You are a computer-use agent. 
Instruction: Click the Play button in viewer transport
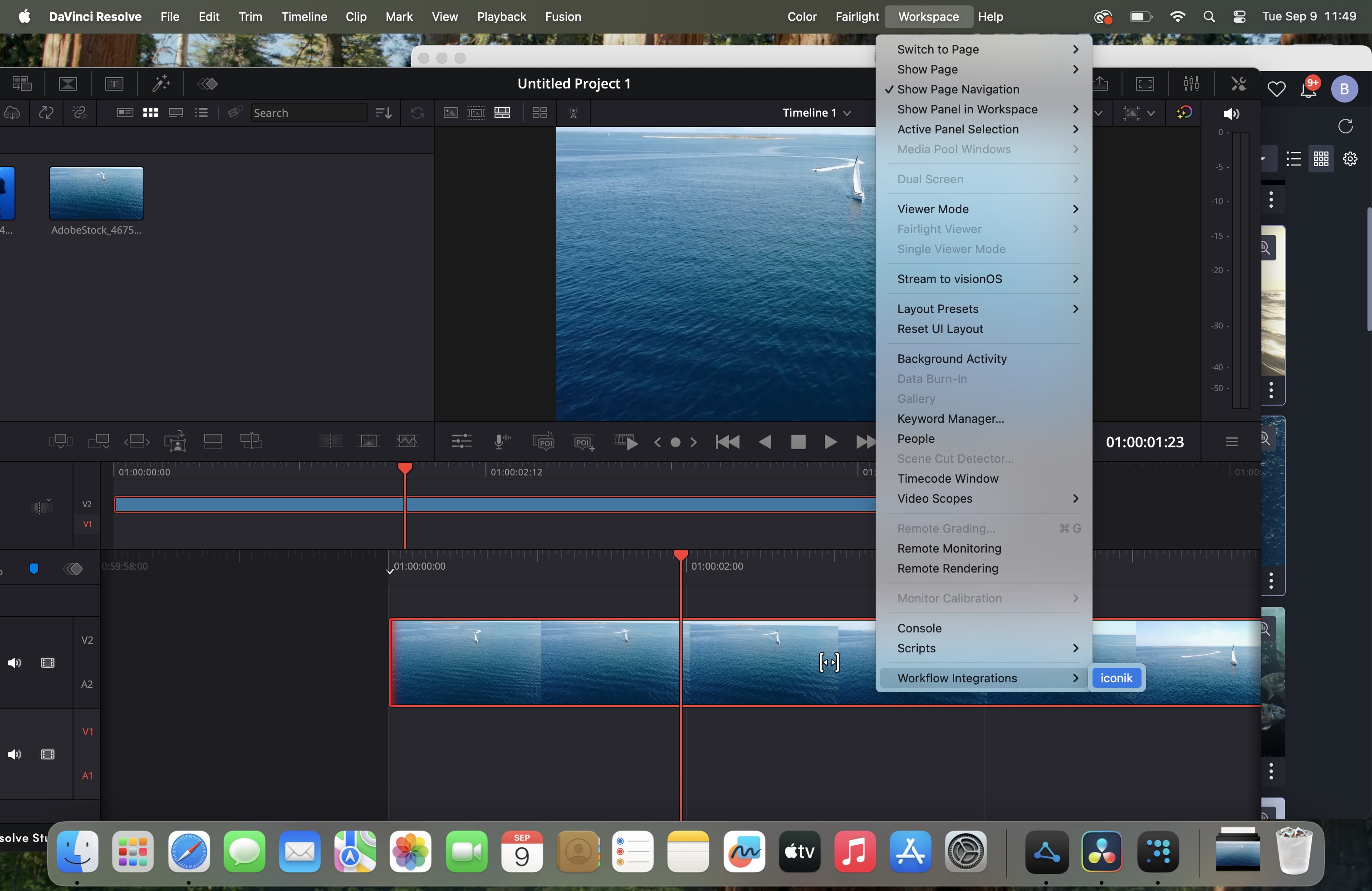(830, 442)
